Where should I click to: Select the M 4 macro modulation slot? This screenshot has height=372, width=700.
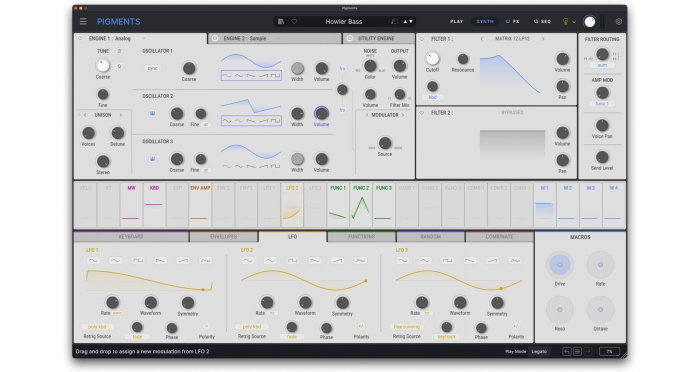[613, 205]
